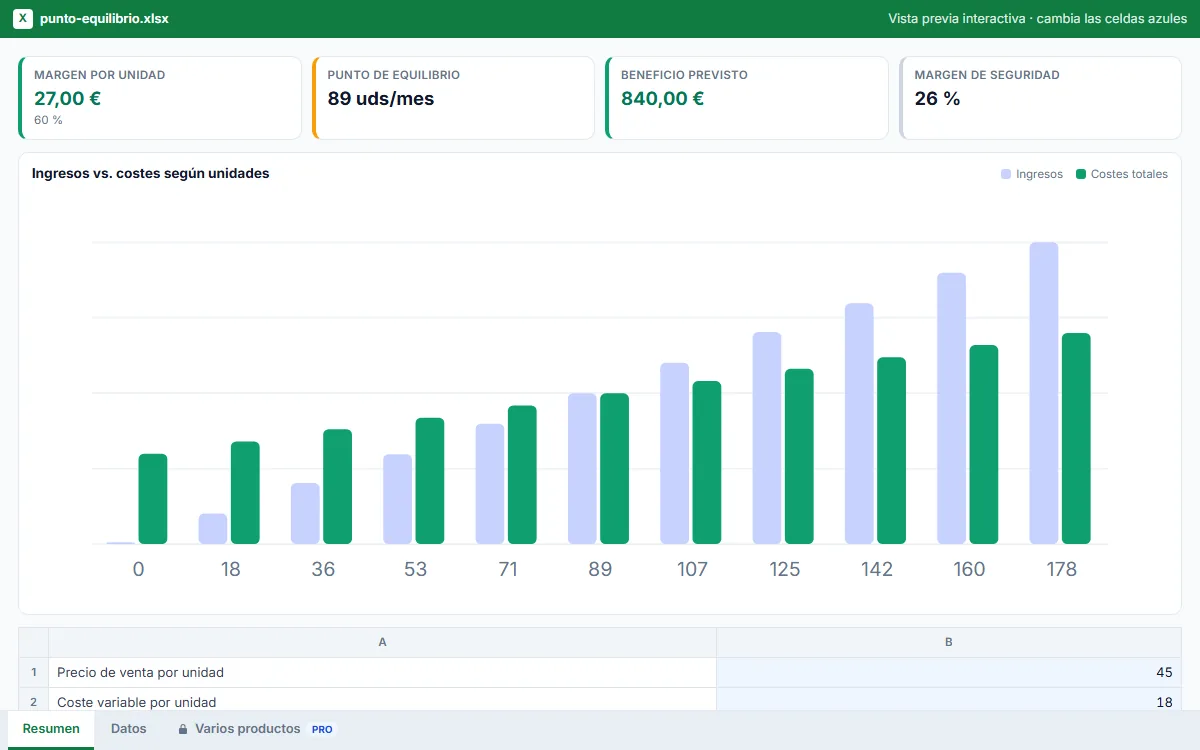Click the file name punto-equilibrio.xlsx
This screenshot has width=1200, height=750.
pyautogui.click(x=104, y=19)
